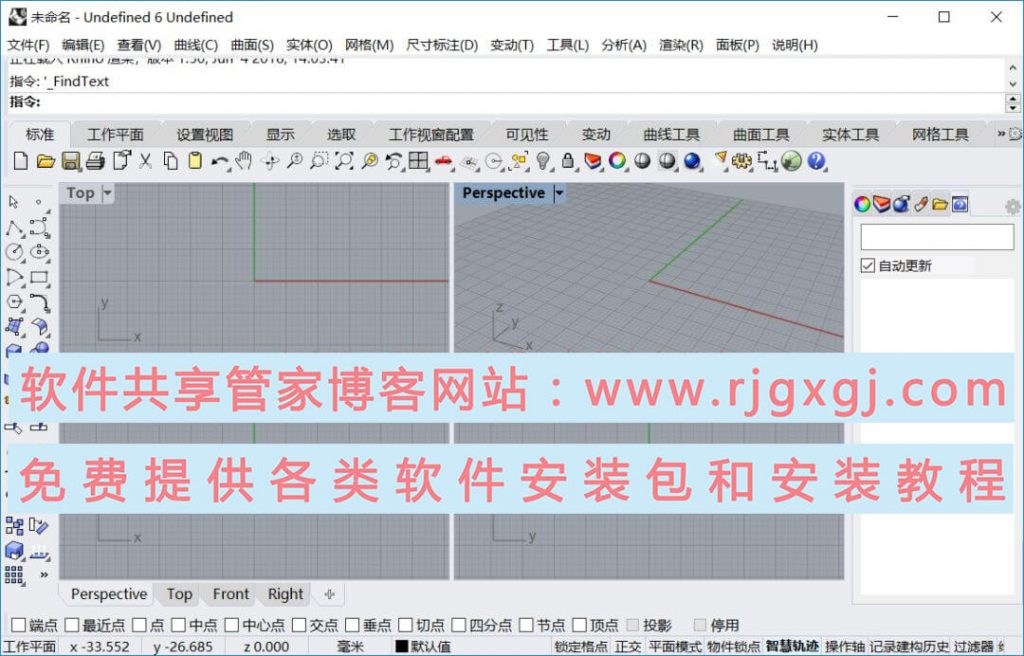Open Options with the gear icon

click(741, 161)
